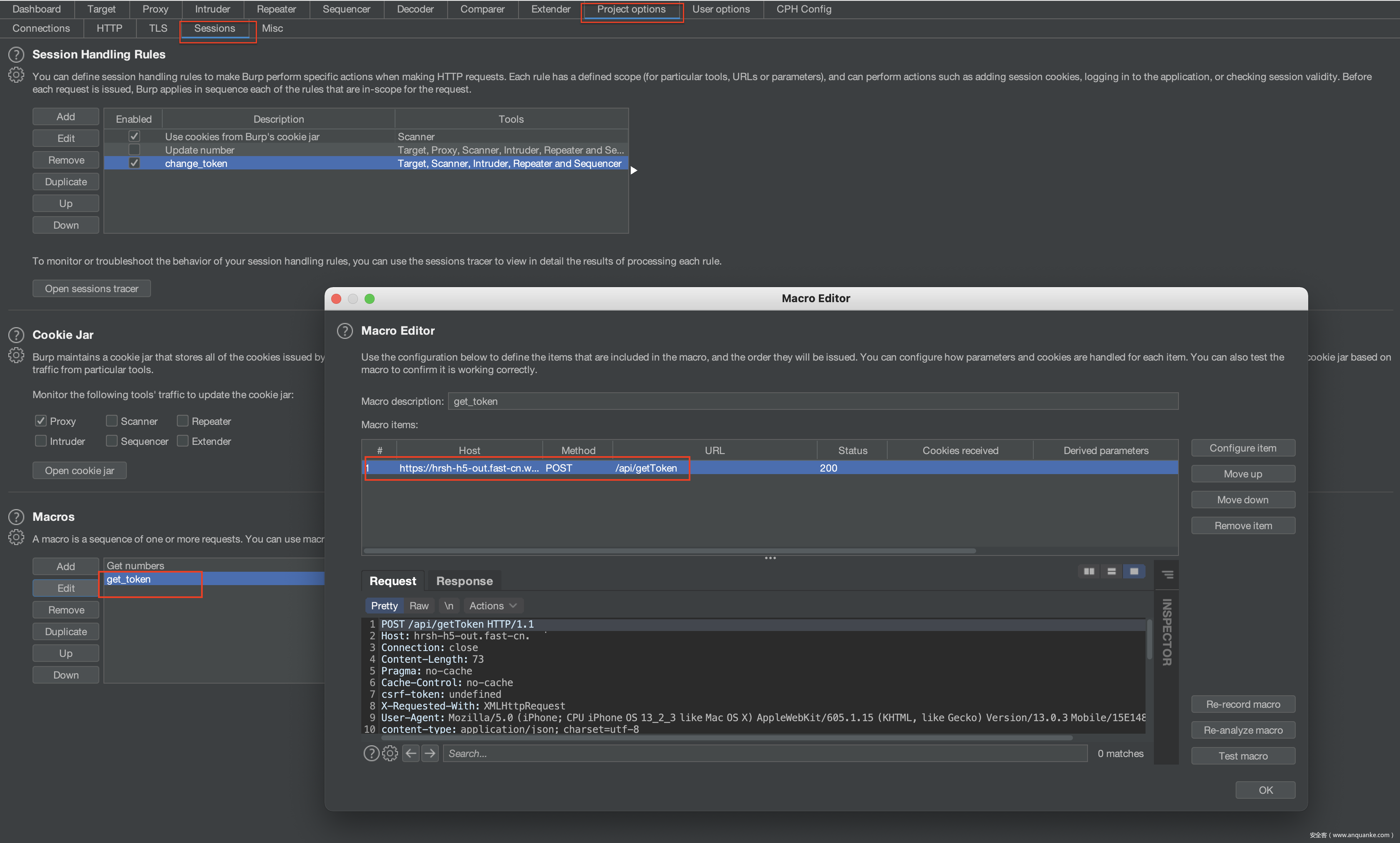Switch to the Response tab
The image size is (1400, 843).
click(x=464, y=581)
